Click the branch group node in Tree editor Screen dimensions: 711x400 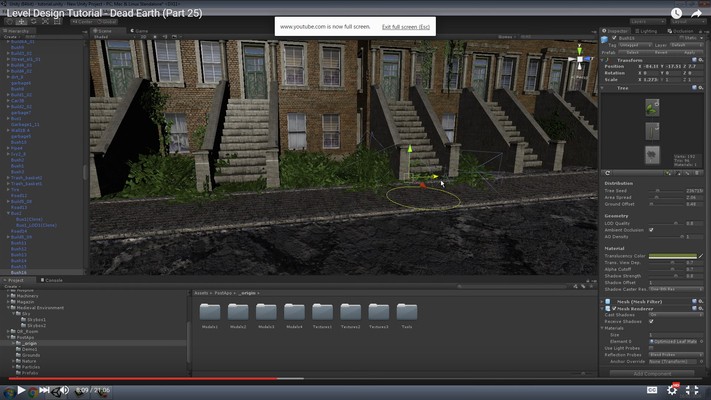coord(652,132)
